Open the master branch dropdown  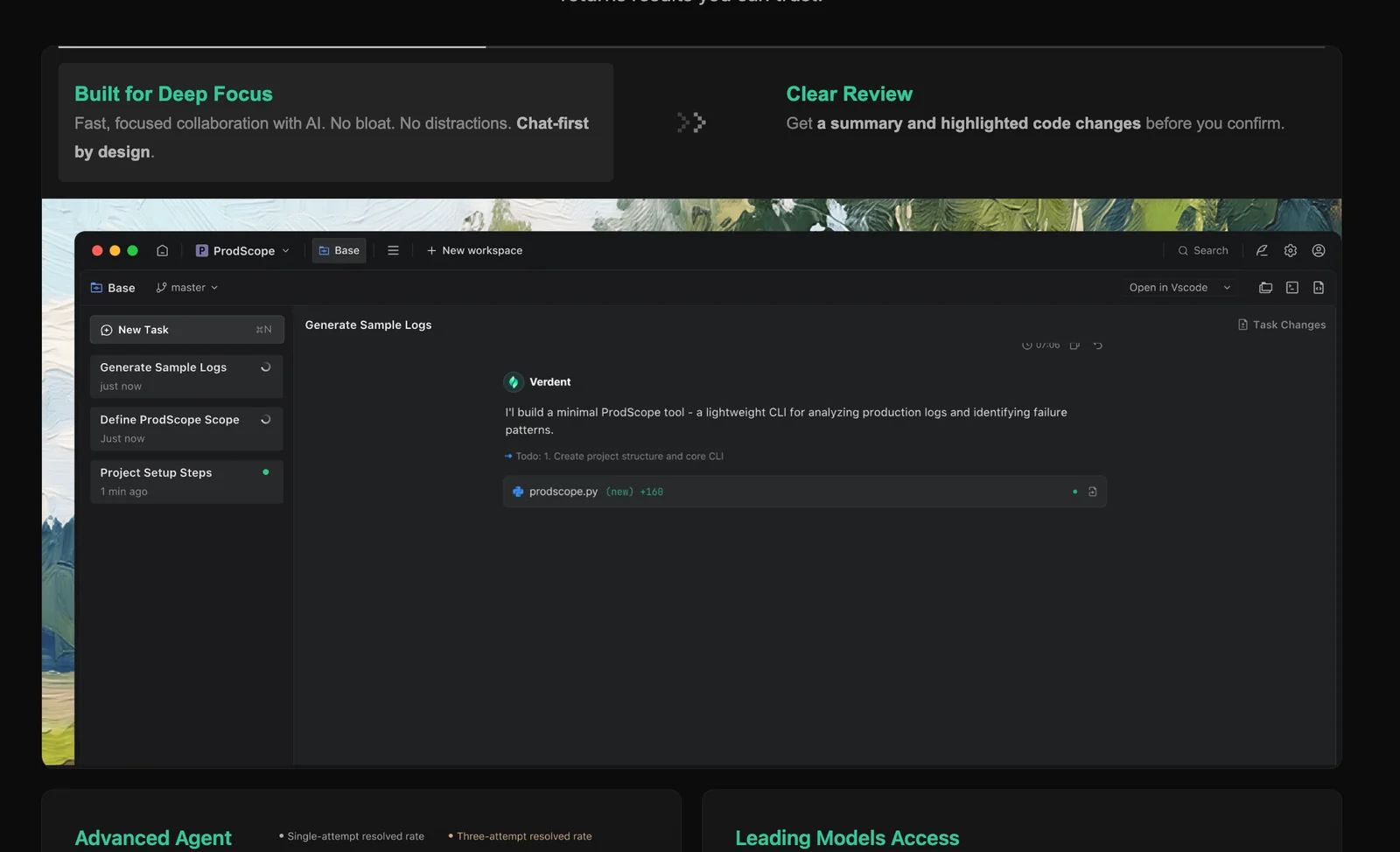point(187,288)
